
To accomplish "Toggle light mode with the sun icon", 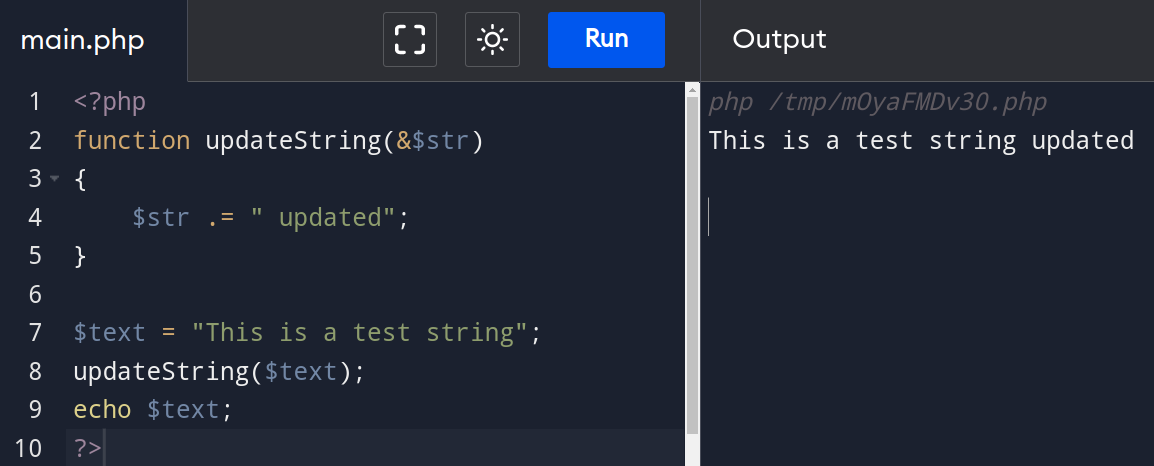I will 492,40.
